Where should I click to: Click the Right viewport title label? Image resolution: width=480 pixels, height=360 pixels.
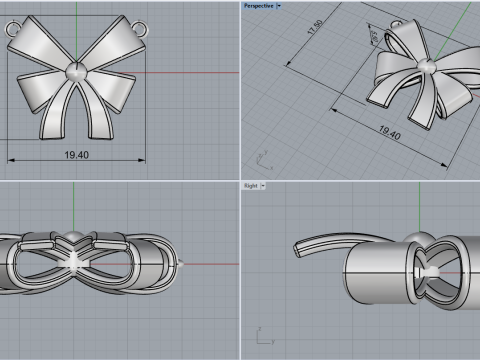click(251, 186)
